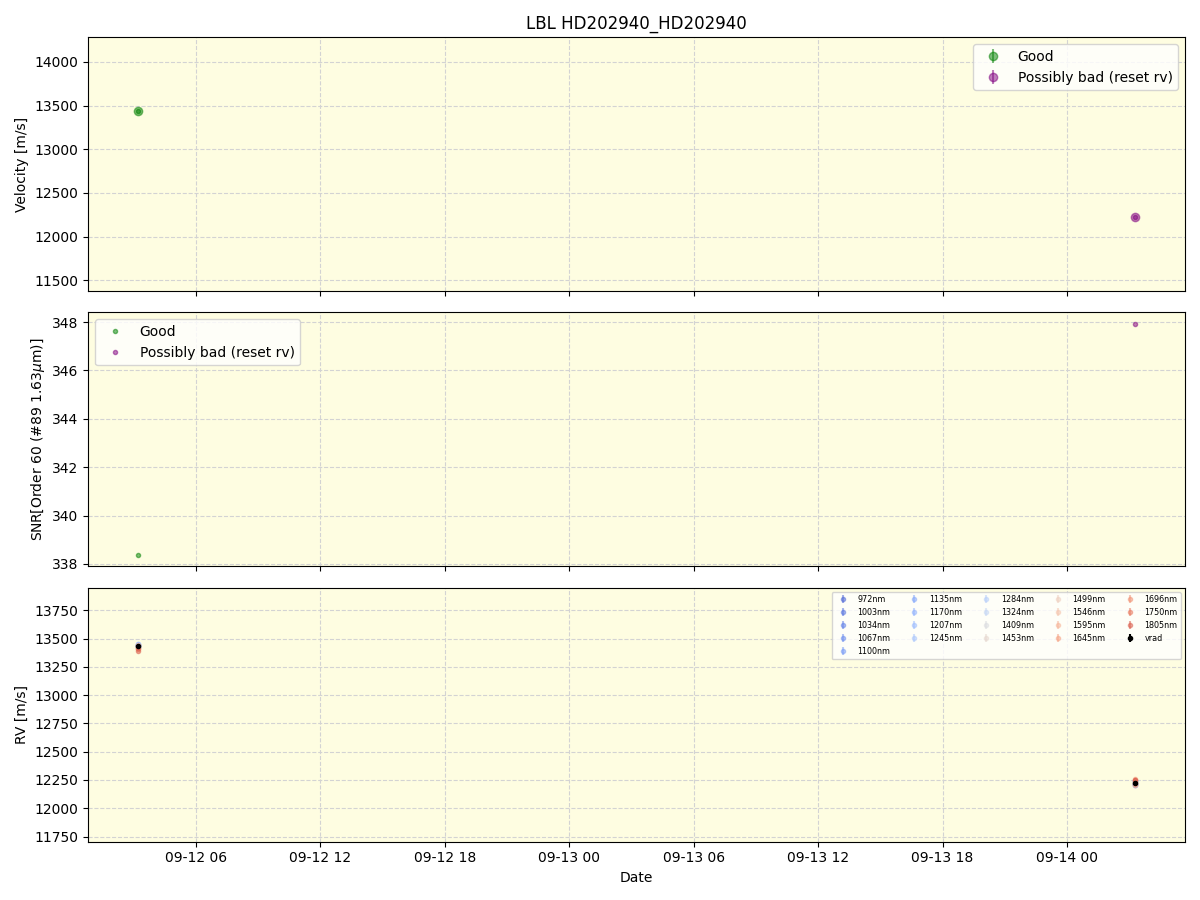Click the Velocity [m/s] axis label
The width and height of the screenshot is (1200, 900).
coord(21,164)
